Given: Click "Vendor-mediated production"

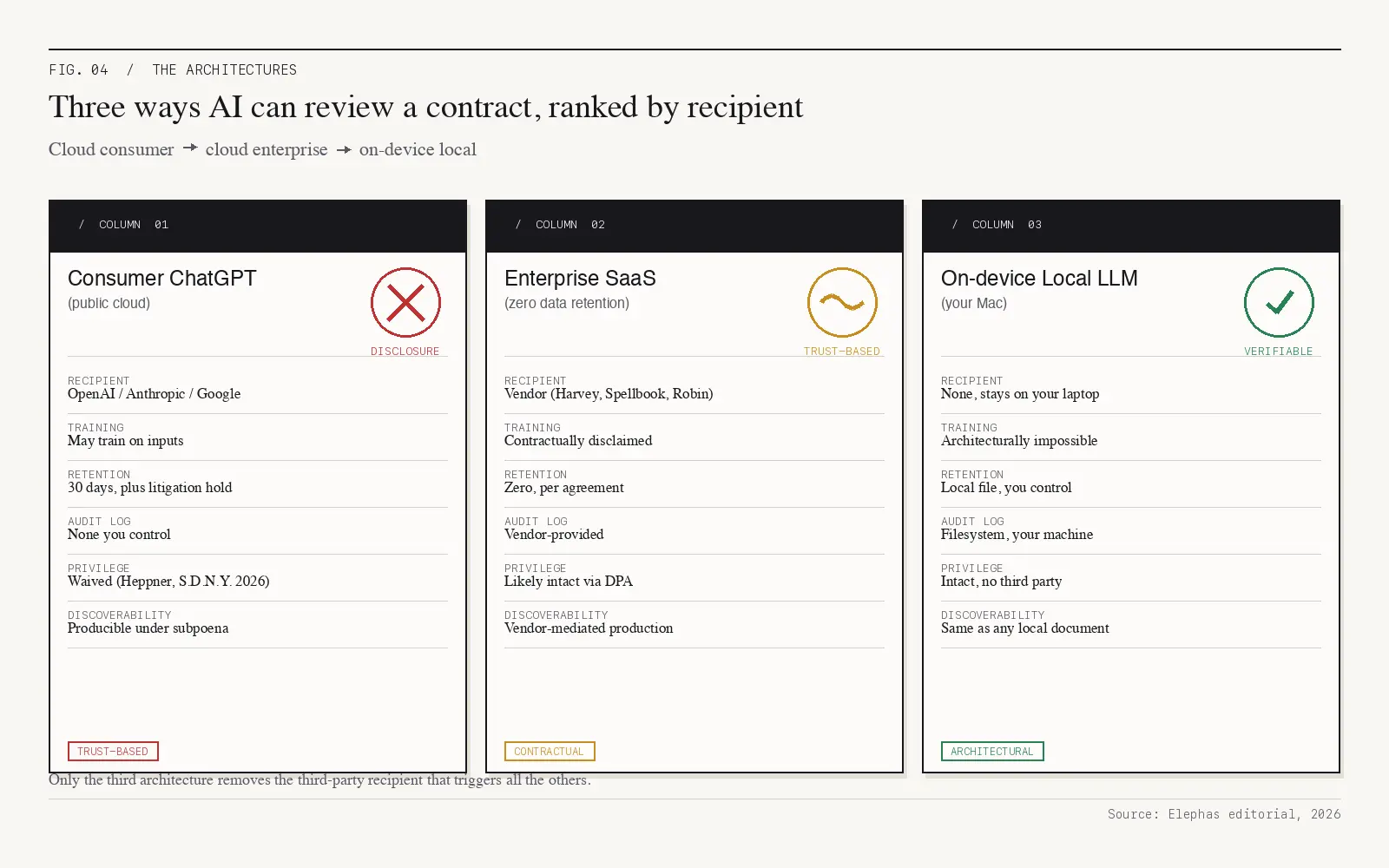Looking at the screenshot, I should coord(589,628).
